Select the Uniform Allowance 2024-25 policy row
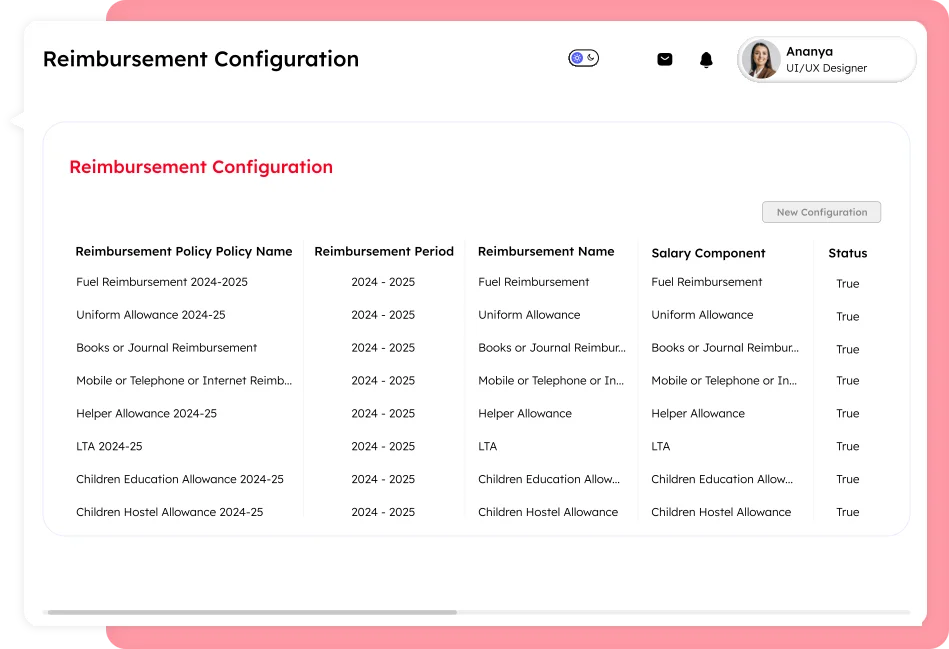 pyautogui.click(x=151, y=315)
